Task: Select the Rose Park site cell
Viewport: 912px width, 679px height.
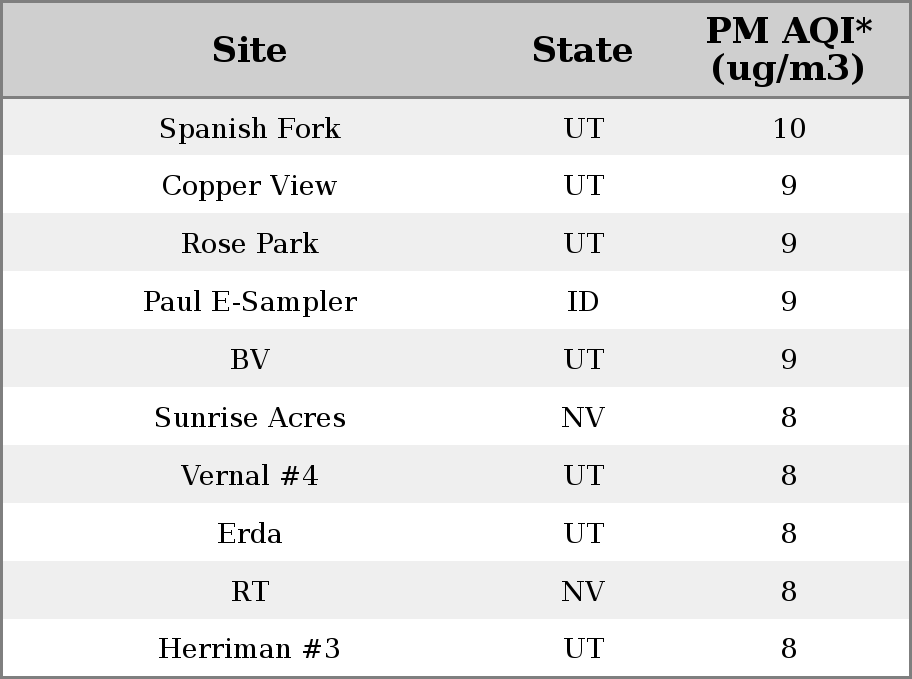Action: (x=250, y=243)
